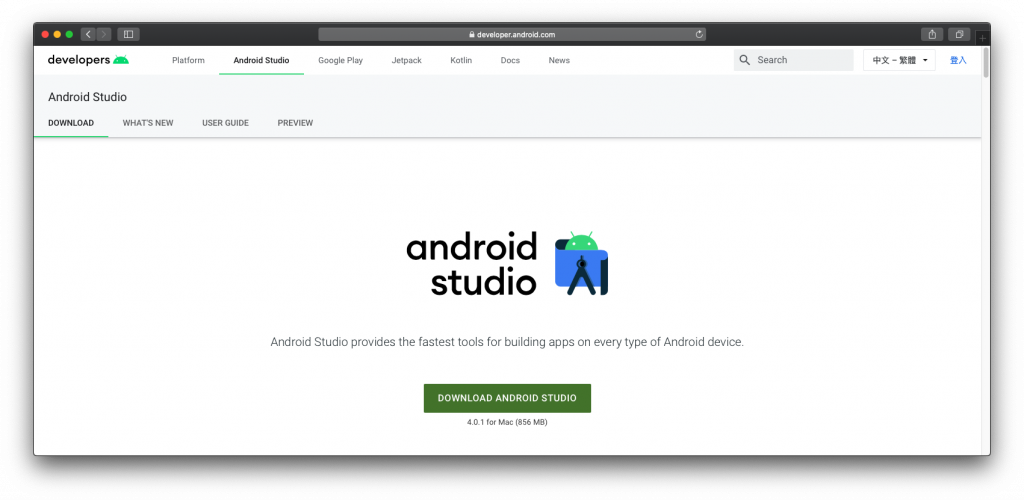Go to the Jetpack section
Image resolution: width=1024 pixels, height=500 pixels.
406,60
